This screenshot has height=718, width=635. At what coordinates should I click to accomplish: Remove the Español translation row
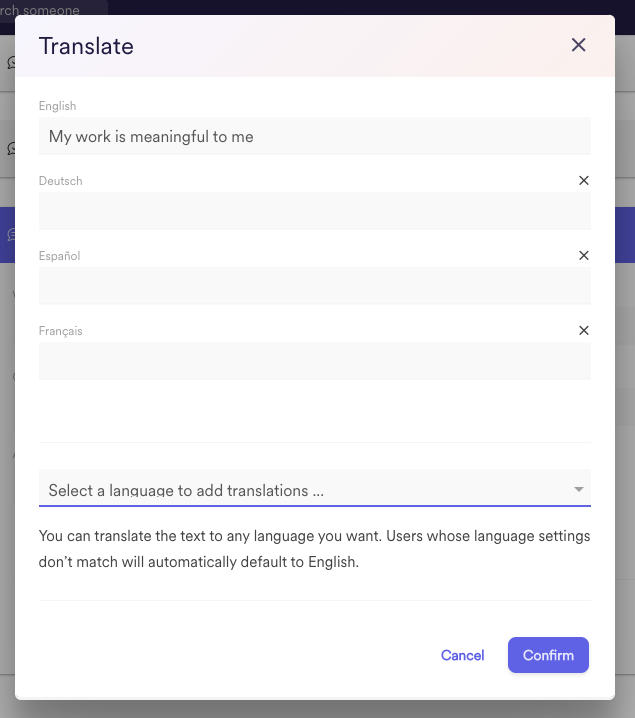[584, 256]
